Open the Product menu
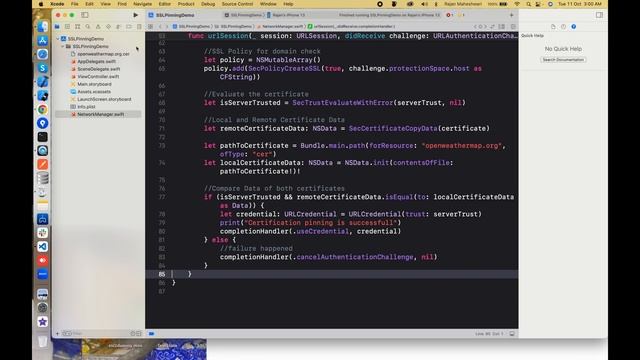 pos(186,4)
